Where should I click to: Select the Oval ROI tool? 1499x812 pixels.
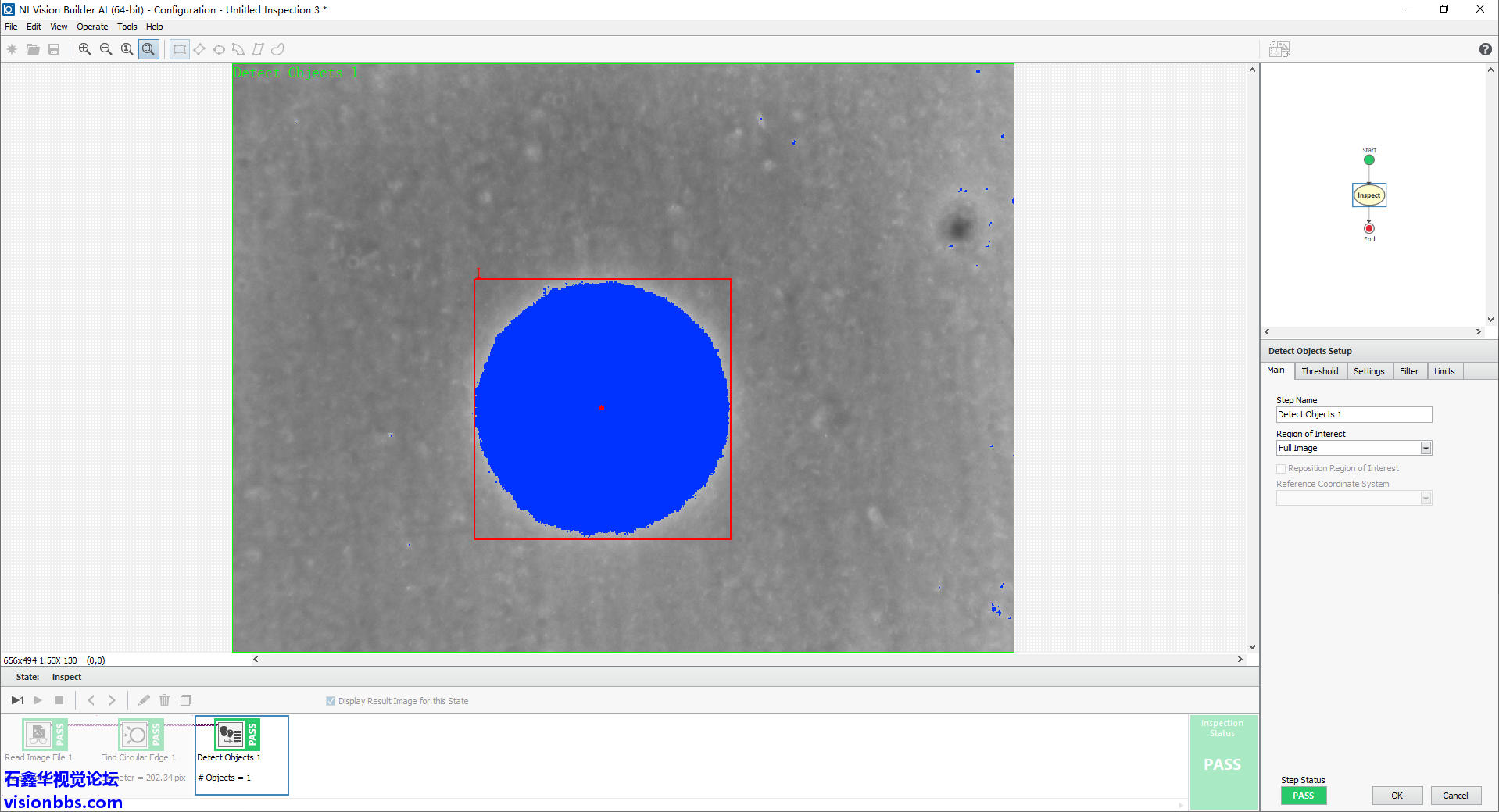click(x=219, y=49)
